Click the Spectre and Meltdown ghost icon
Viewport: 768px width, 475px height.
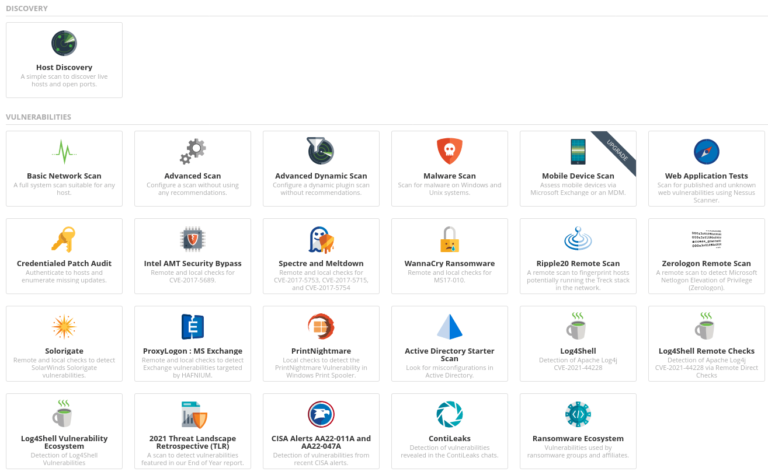[x=321, y=239]
